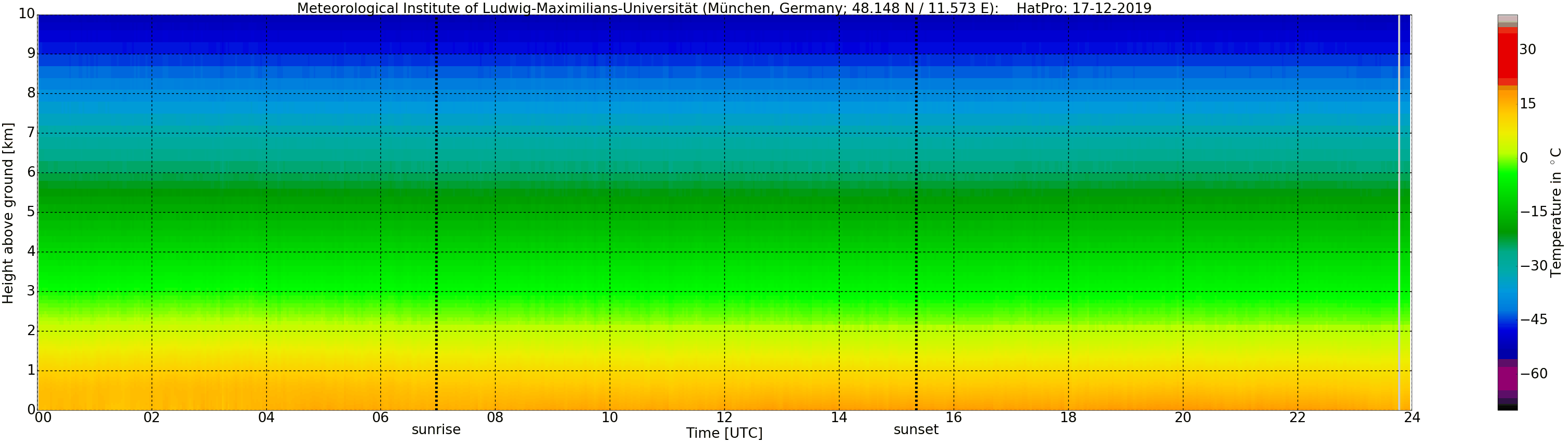The height and width of the screenshot is (443, 1568).
Task: Click the 5 tick label on the height axis
Action: pos(31,212)
